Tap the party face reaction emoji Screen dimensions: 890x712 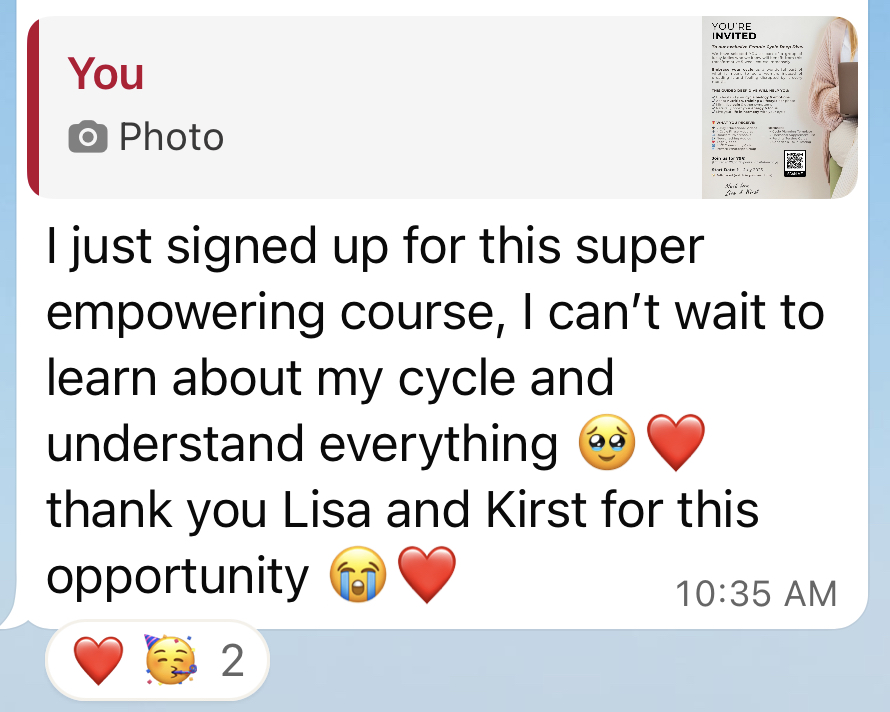171,661
